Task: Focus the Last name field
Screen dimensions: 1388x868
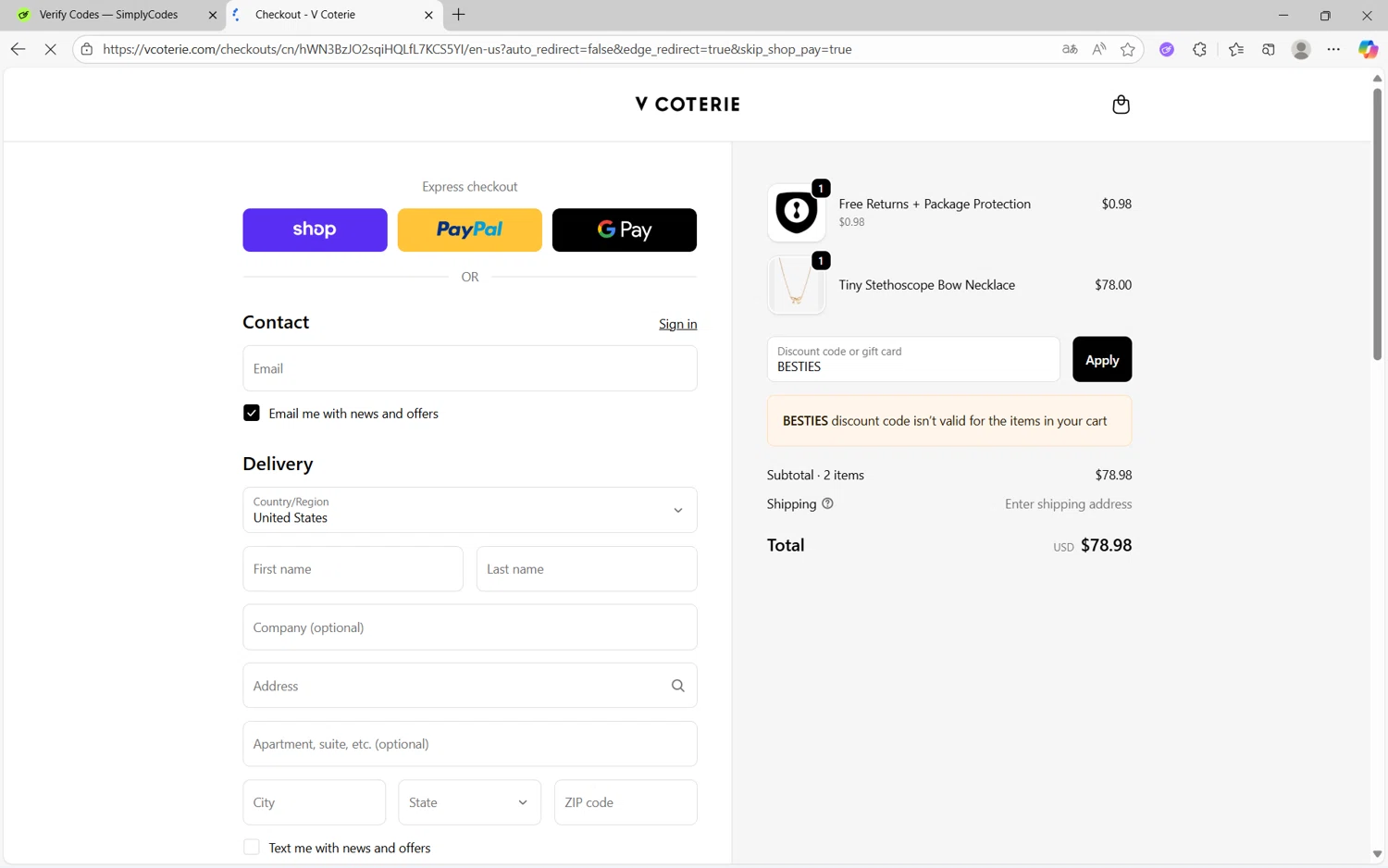Action: (x=587, y=569)
